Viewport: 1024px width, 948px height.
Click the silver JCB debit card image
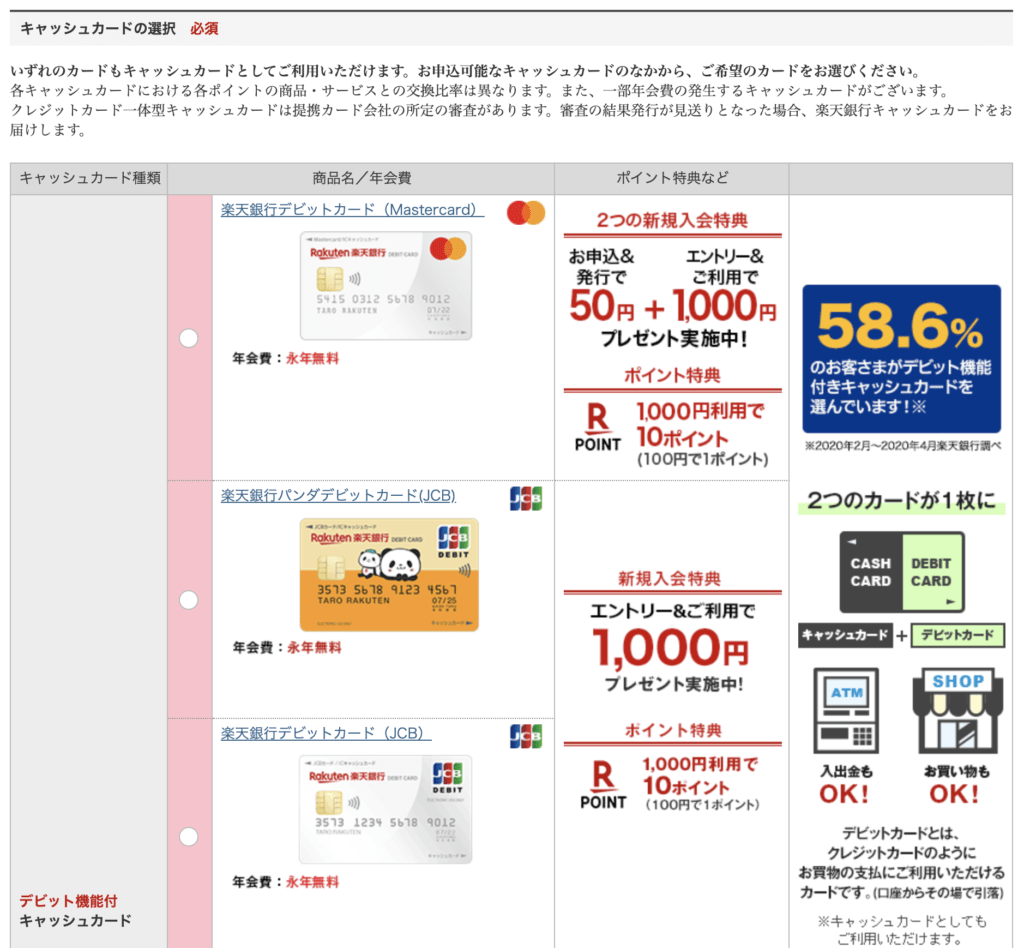pos(386,810)
